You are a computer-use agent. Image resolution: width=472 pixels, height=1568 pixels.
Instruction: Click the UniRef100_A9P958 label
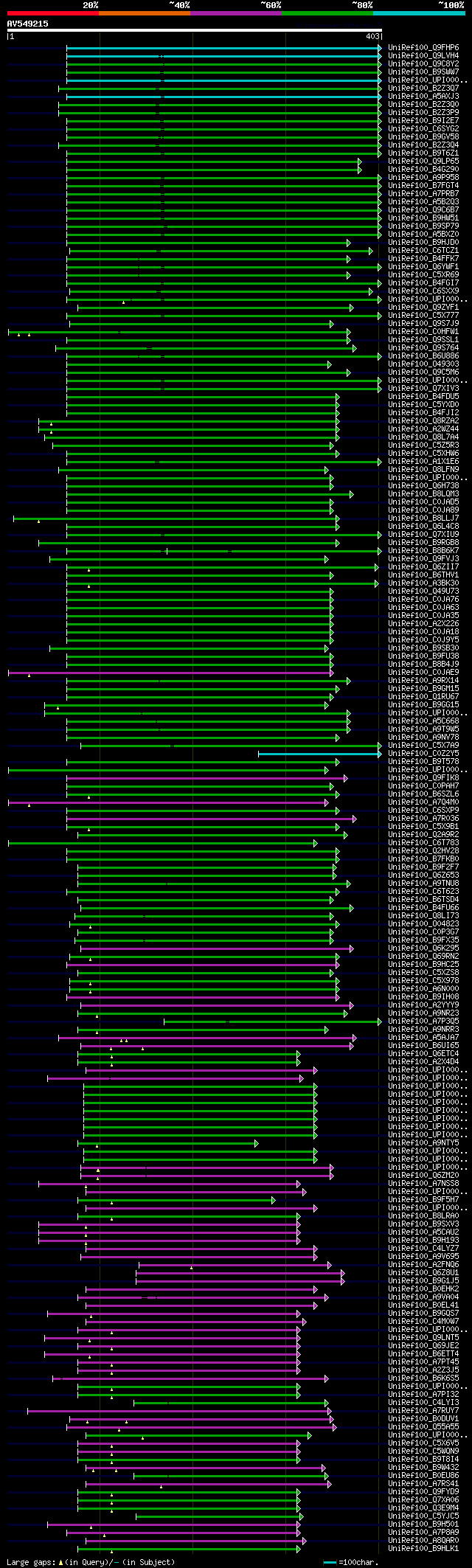pyautogui.click(x=423, y=177)
